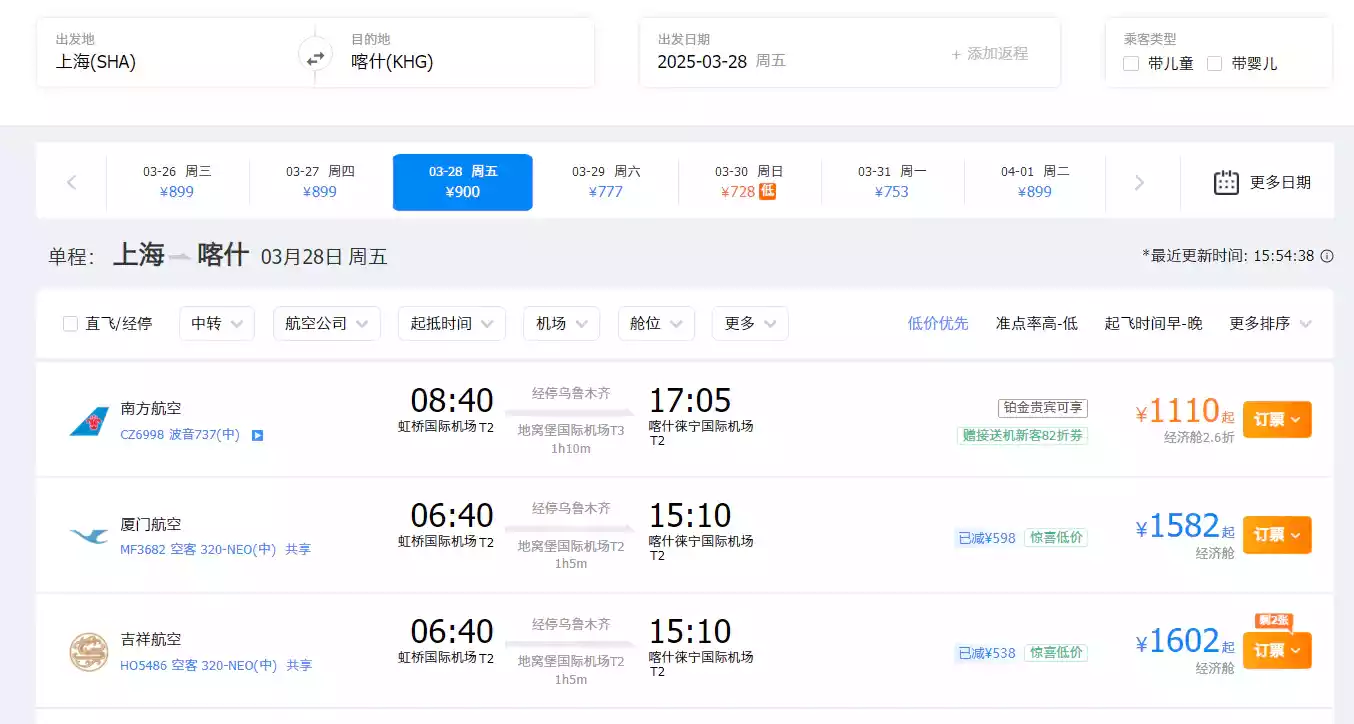Expand the 更多排序 sorting dropdown
Image resolution: width=1354 pixels, height=724 pixels.
[x=1270, y=324]
